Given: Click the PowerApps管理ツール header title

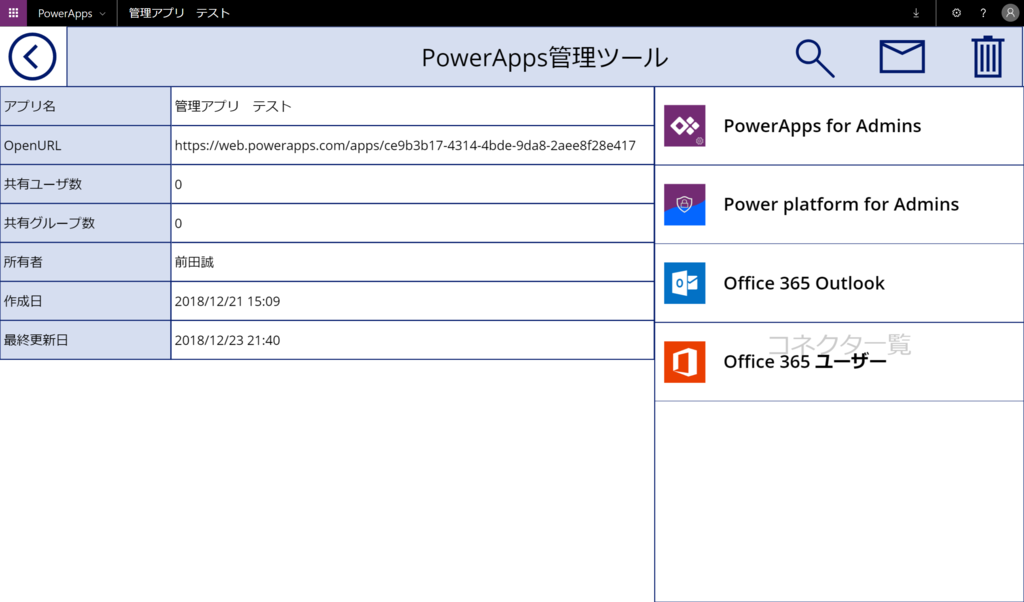Looking at the screenshot, I should (545, 57).
